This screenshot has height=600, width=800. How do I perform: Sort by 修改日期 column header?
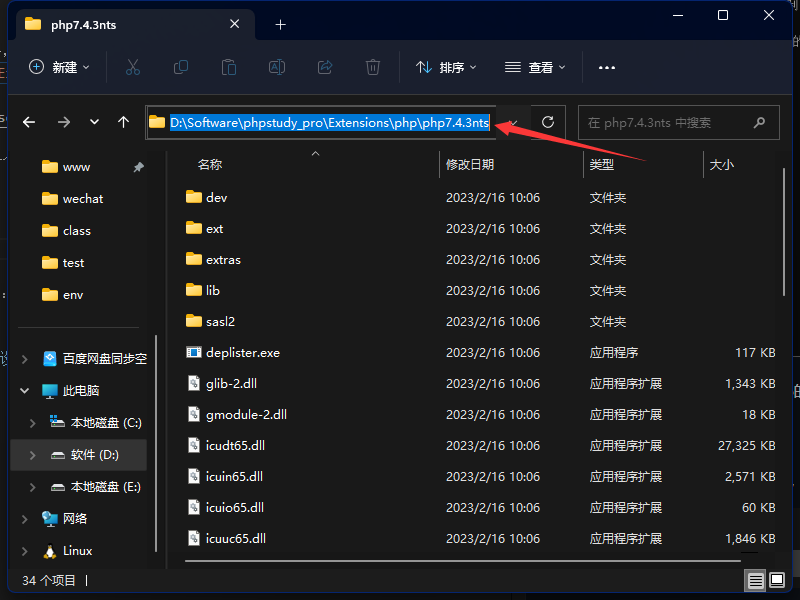coord(470,164)
